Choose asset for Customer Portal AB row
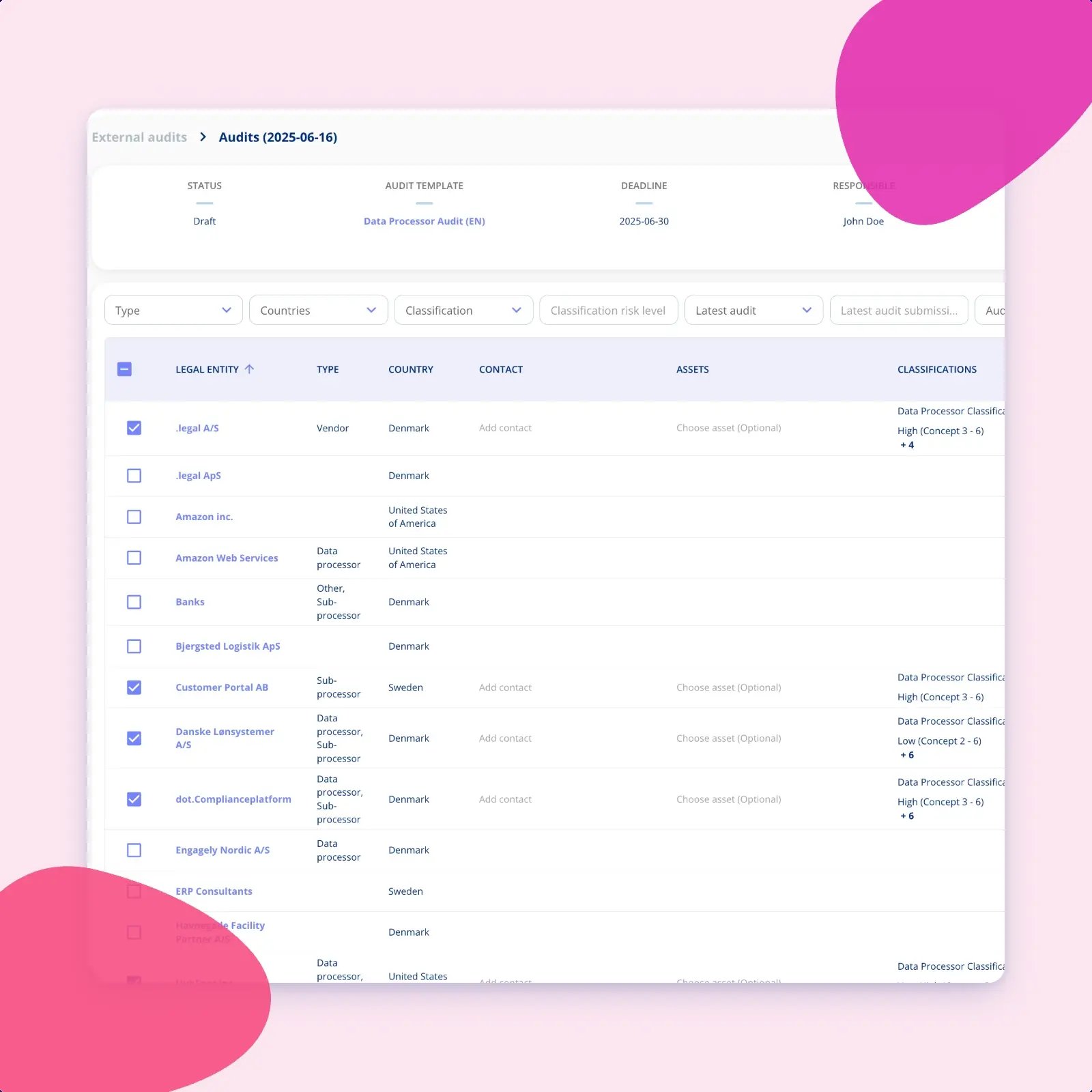Image resolution: width=1092 pixels, height=1092 pixels. point(729,687)
